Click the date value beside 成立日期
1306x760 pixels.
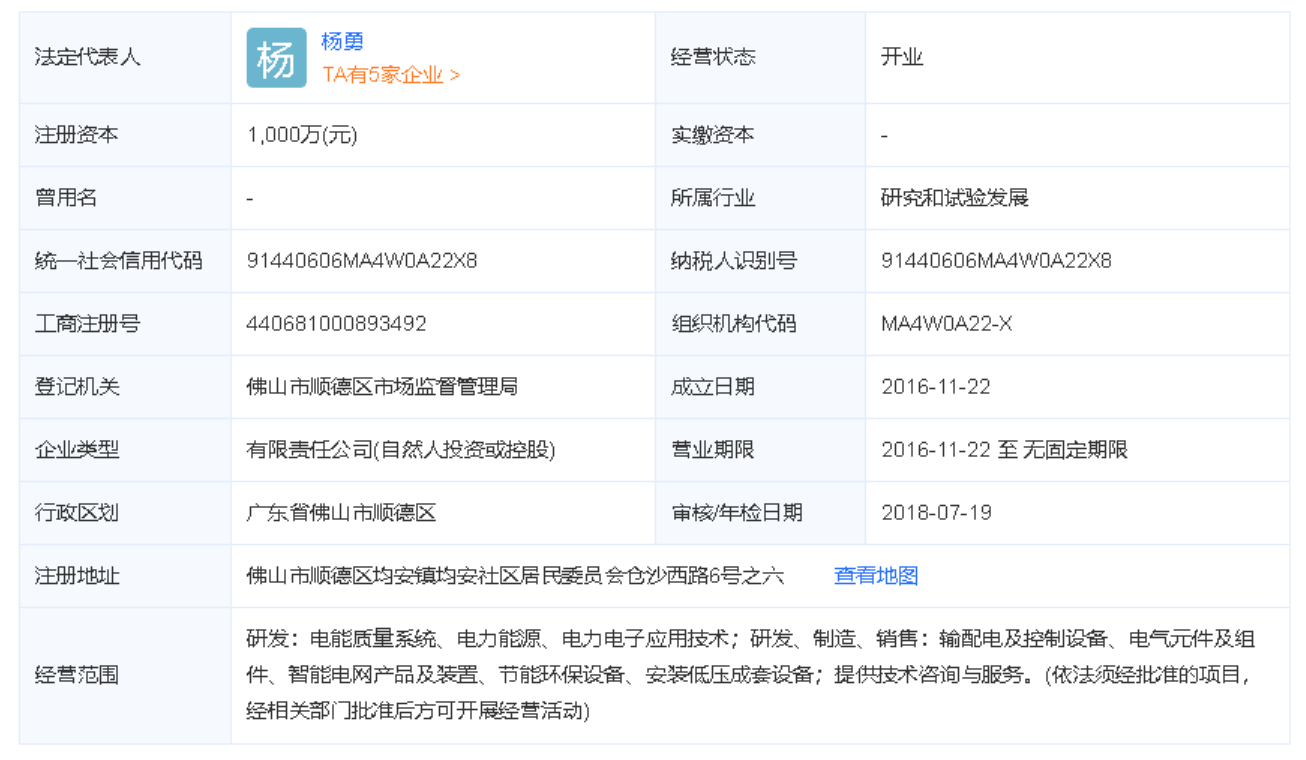pos(935,387)
